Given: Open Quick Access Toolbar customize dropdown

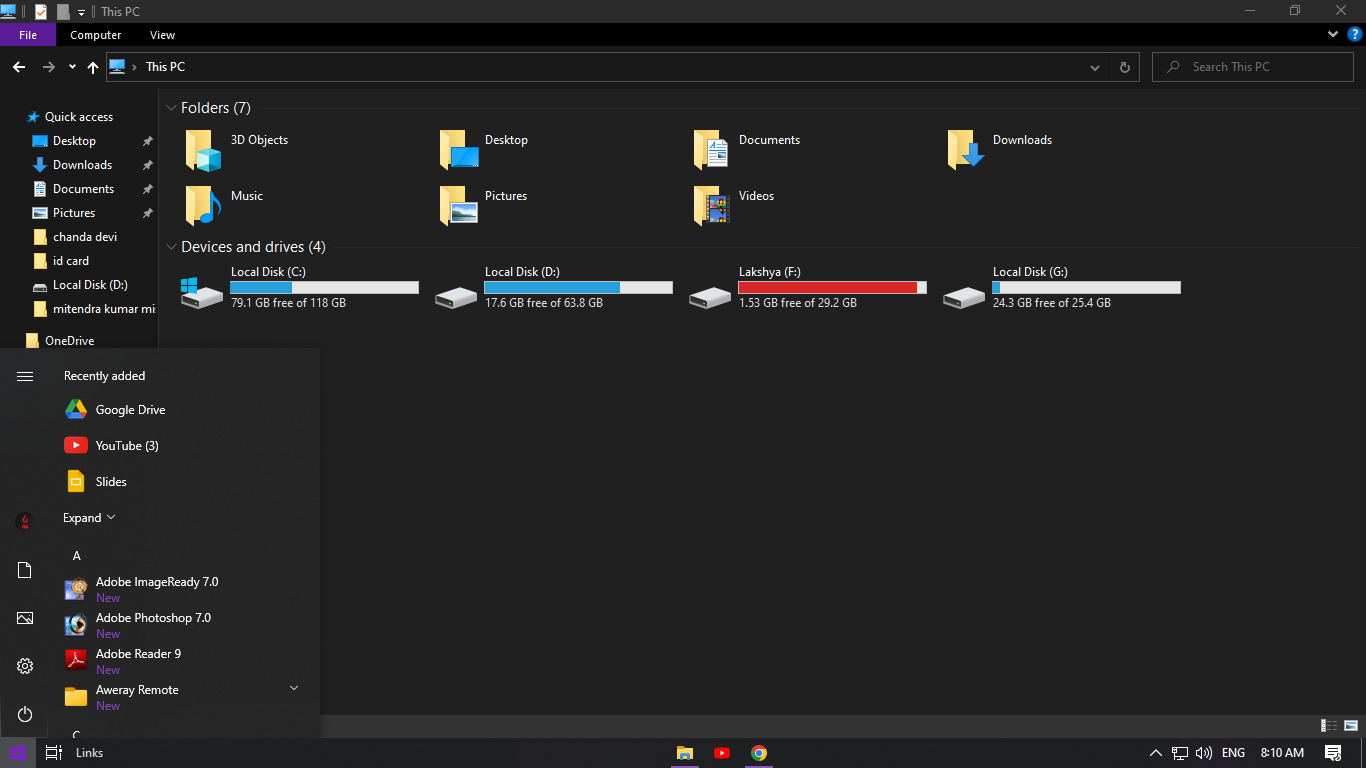Looking at the screenshot, I should (x=82, y=12).
